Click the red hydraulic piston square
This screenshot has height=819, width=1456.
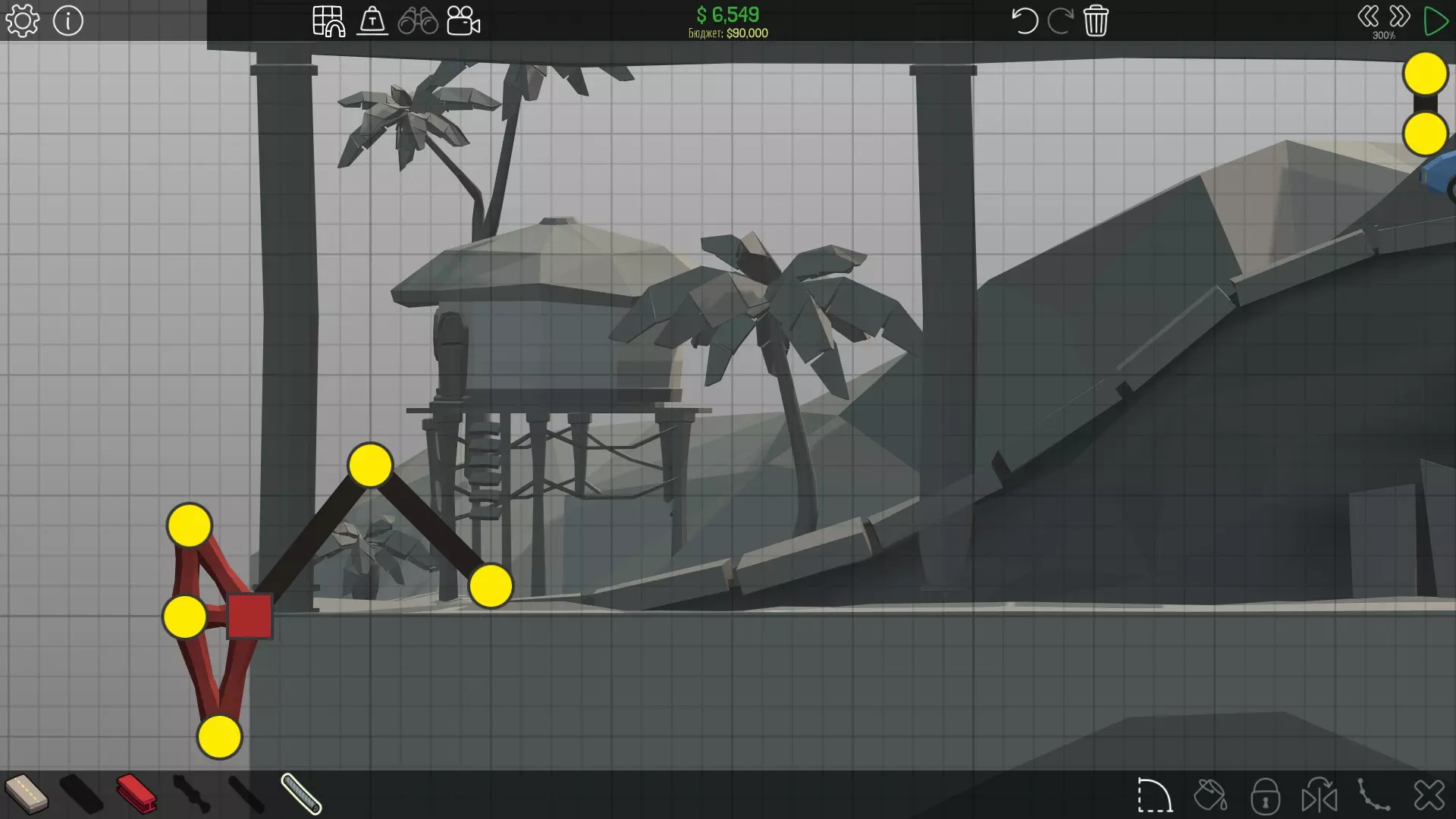click(x=249, y=616)
